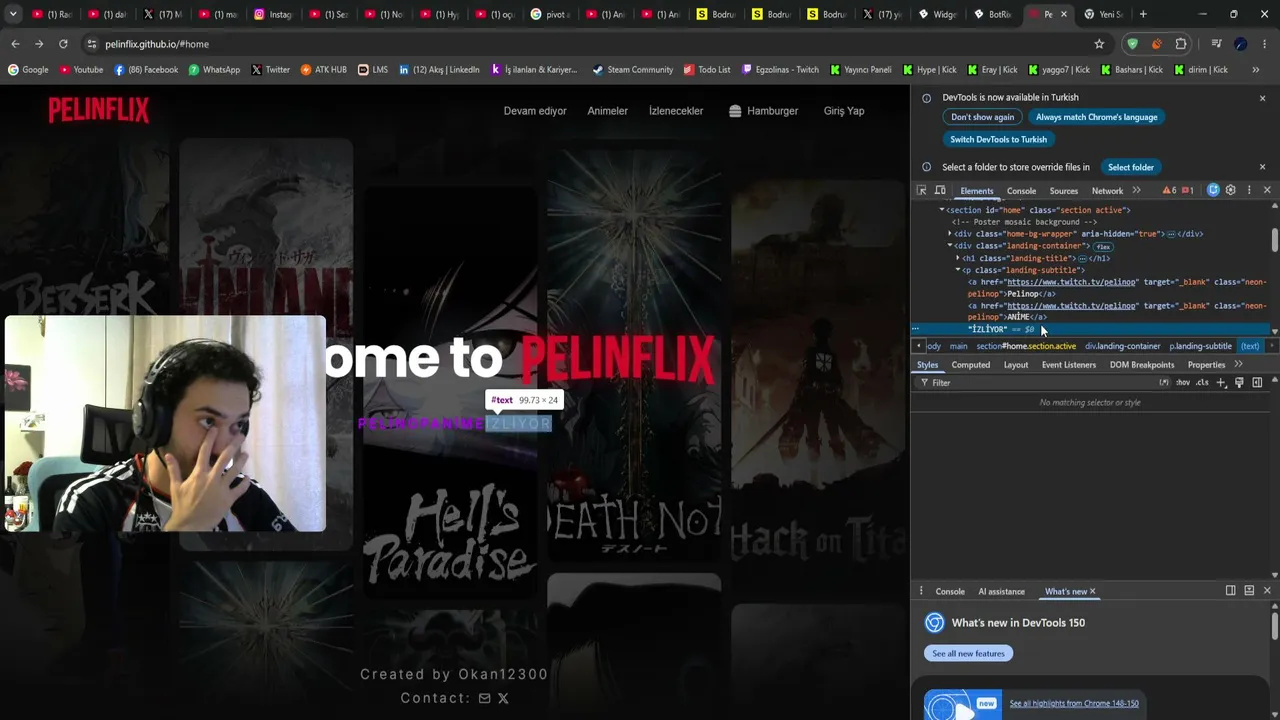Expand the h1 landing-title node
The width and height of the screenshot is (1280, 720).
[958, 258]
